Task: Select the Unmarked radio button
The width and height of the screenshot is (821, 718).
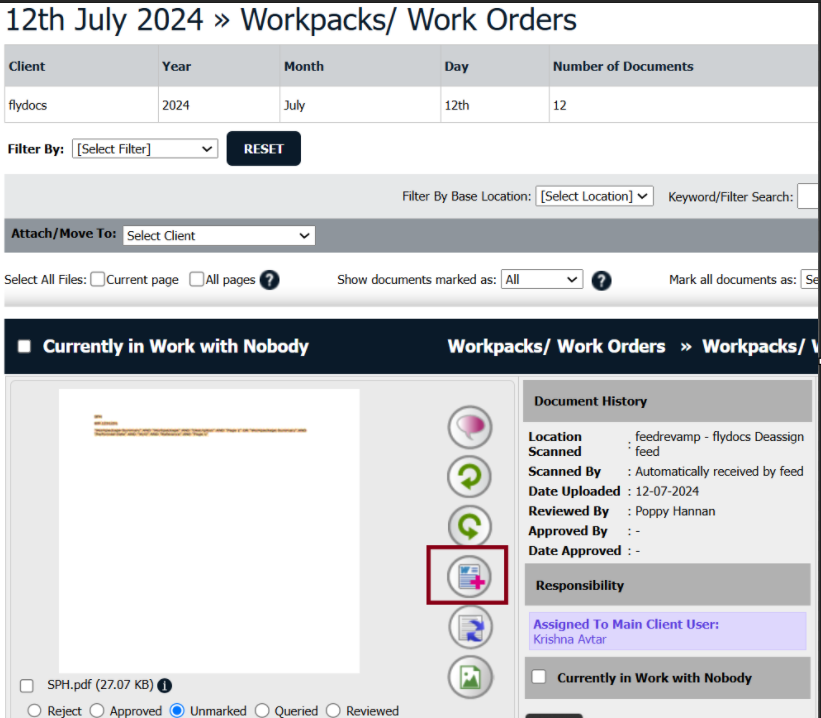Action: click(177, 711)
